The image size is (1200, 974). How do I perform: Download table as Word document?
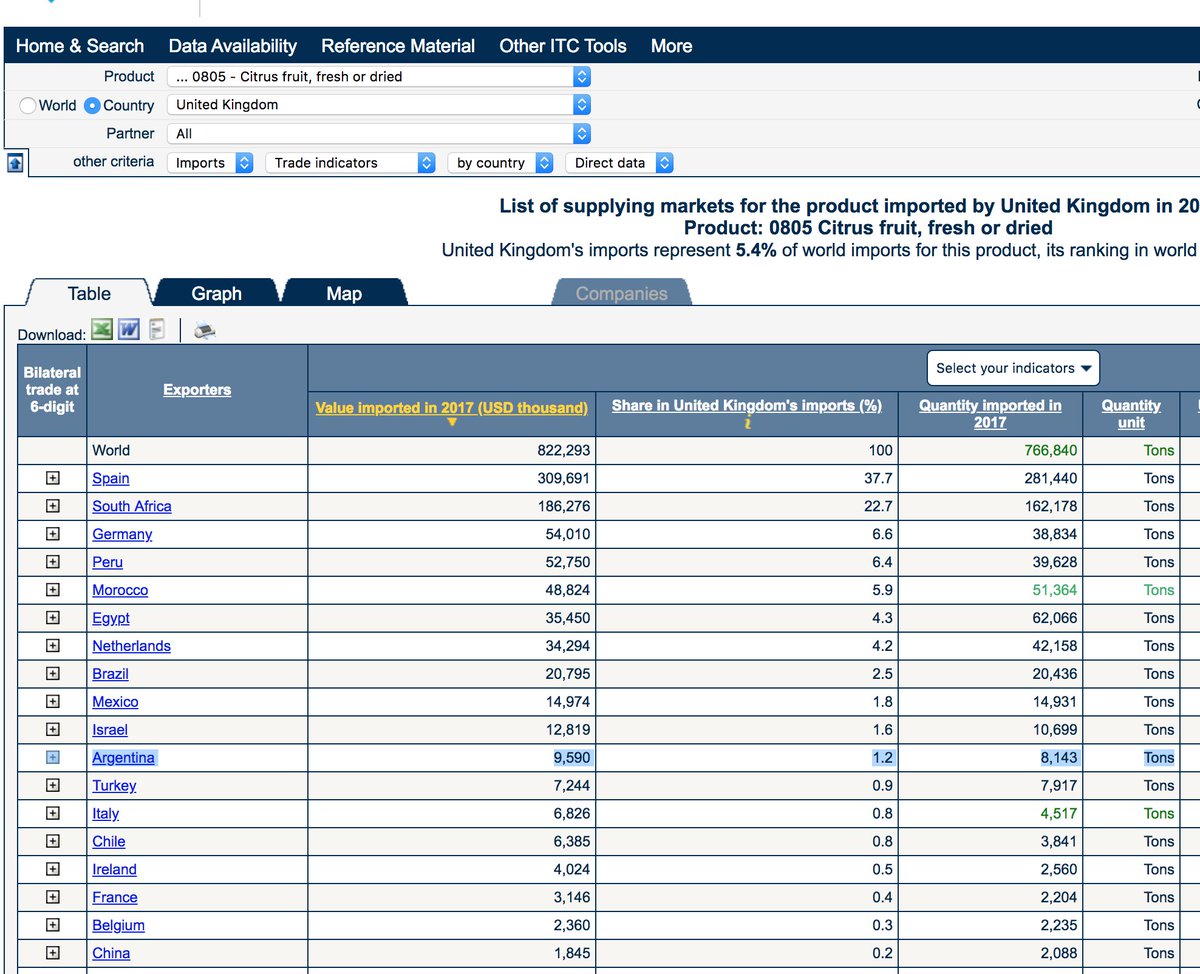coord(128,329)
